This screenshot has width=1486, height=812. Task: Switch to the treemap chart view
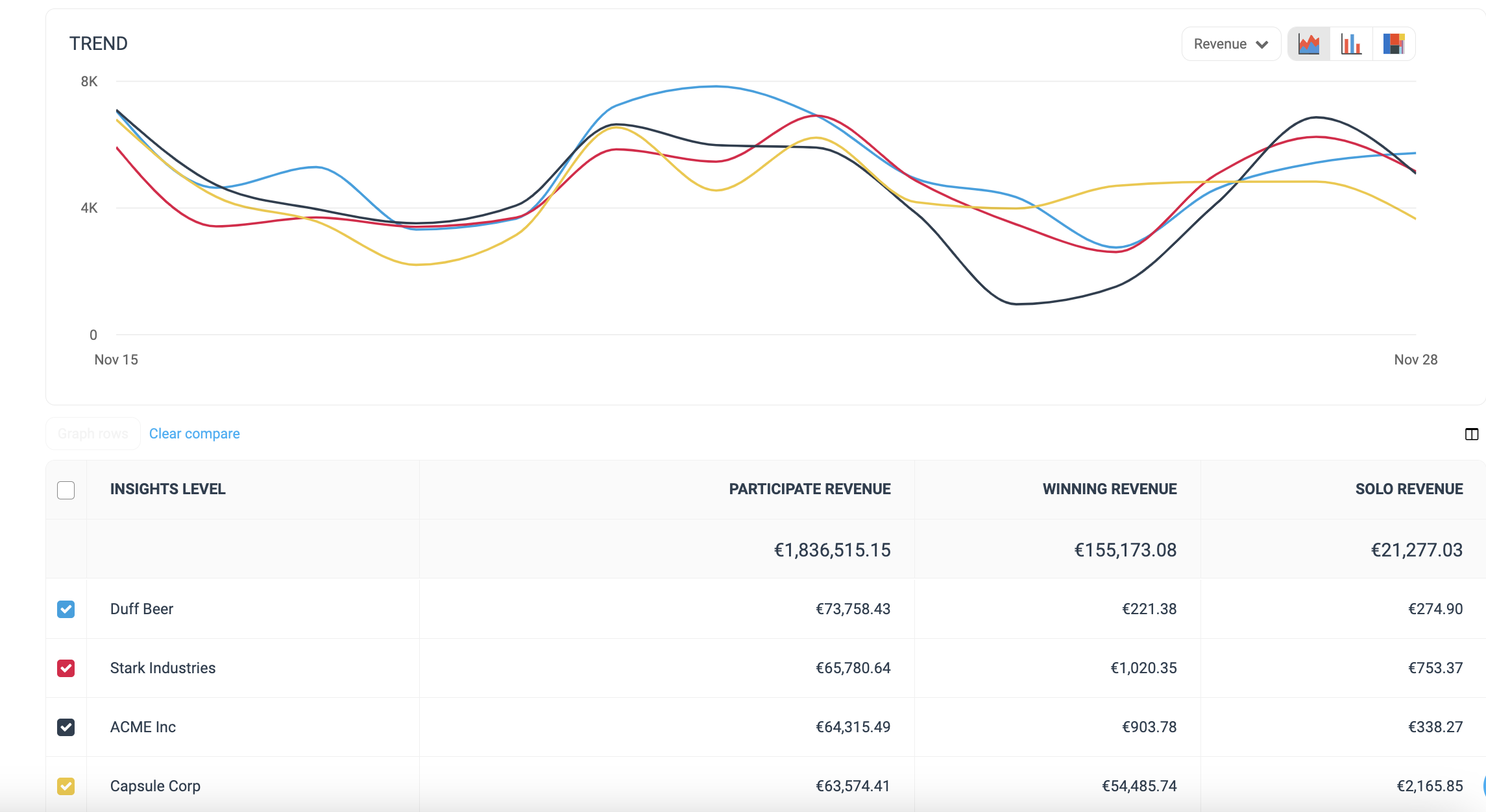(x=1393, y=44)
